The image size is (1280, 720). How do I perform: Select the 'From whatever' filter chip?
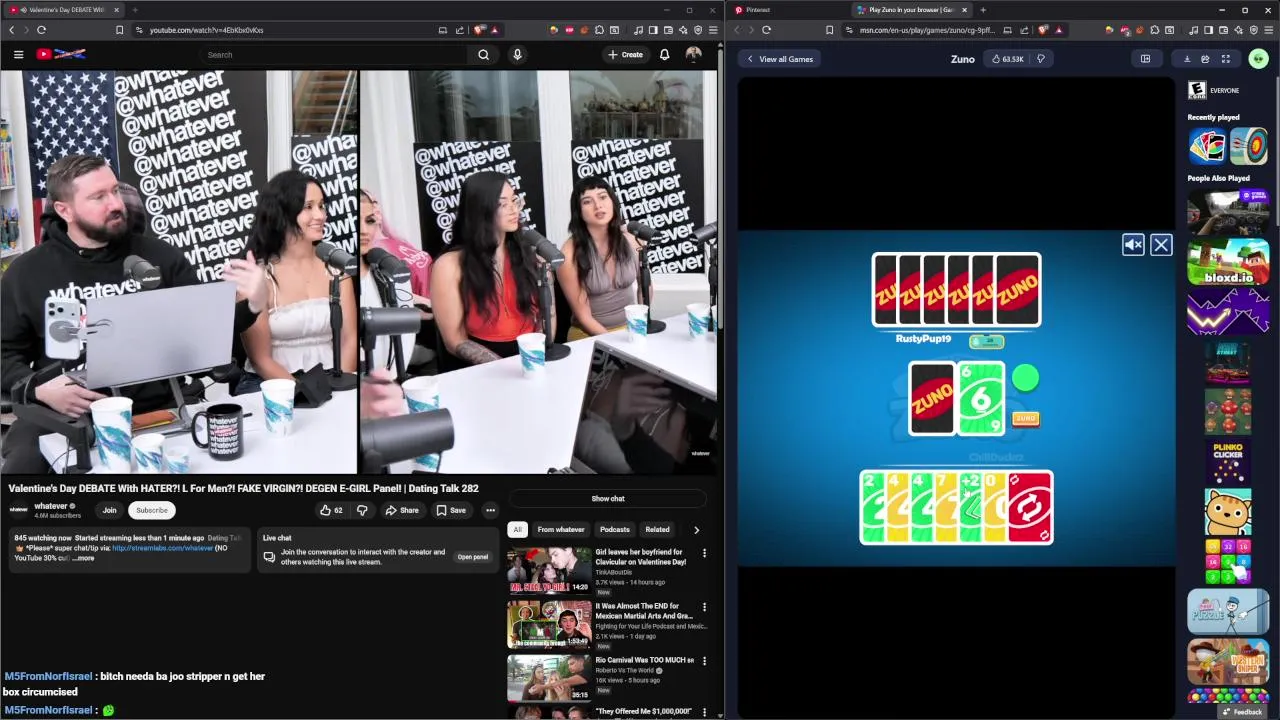(561, 530)
